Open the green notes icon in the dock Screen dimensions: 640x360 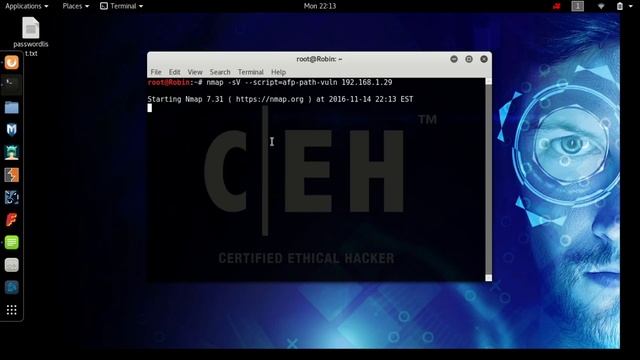11,242
